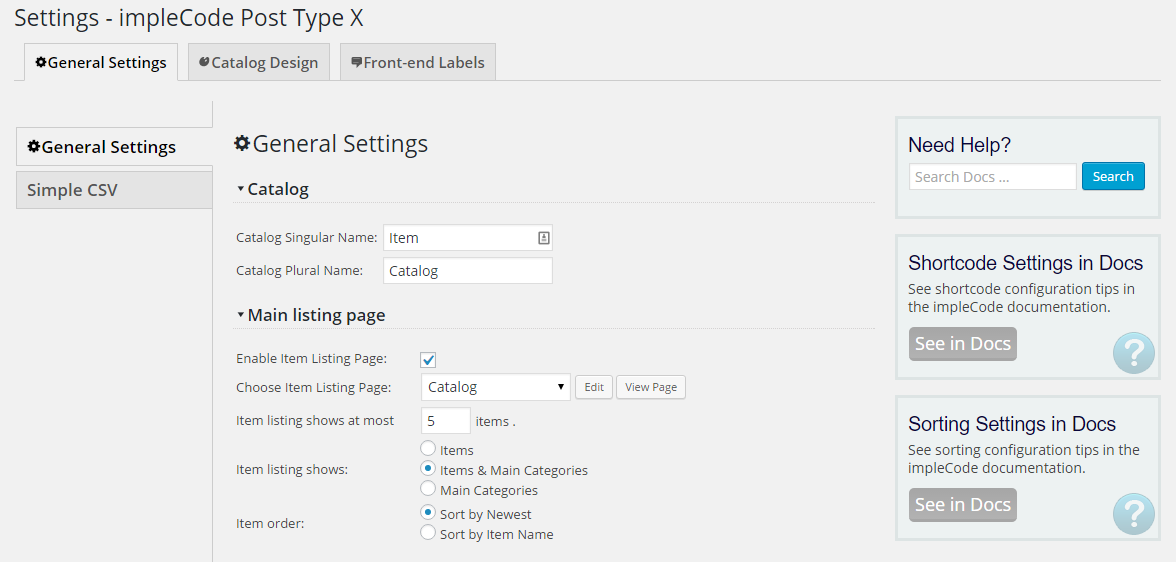Click the 'Item listing shows:' label
The height and width of the screenshot is (562, 1176).
click(x=292, y=470)
